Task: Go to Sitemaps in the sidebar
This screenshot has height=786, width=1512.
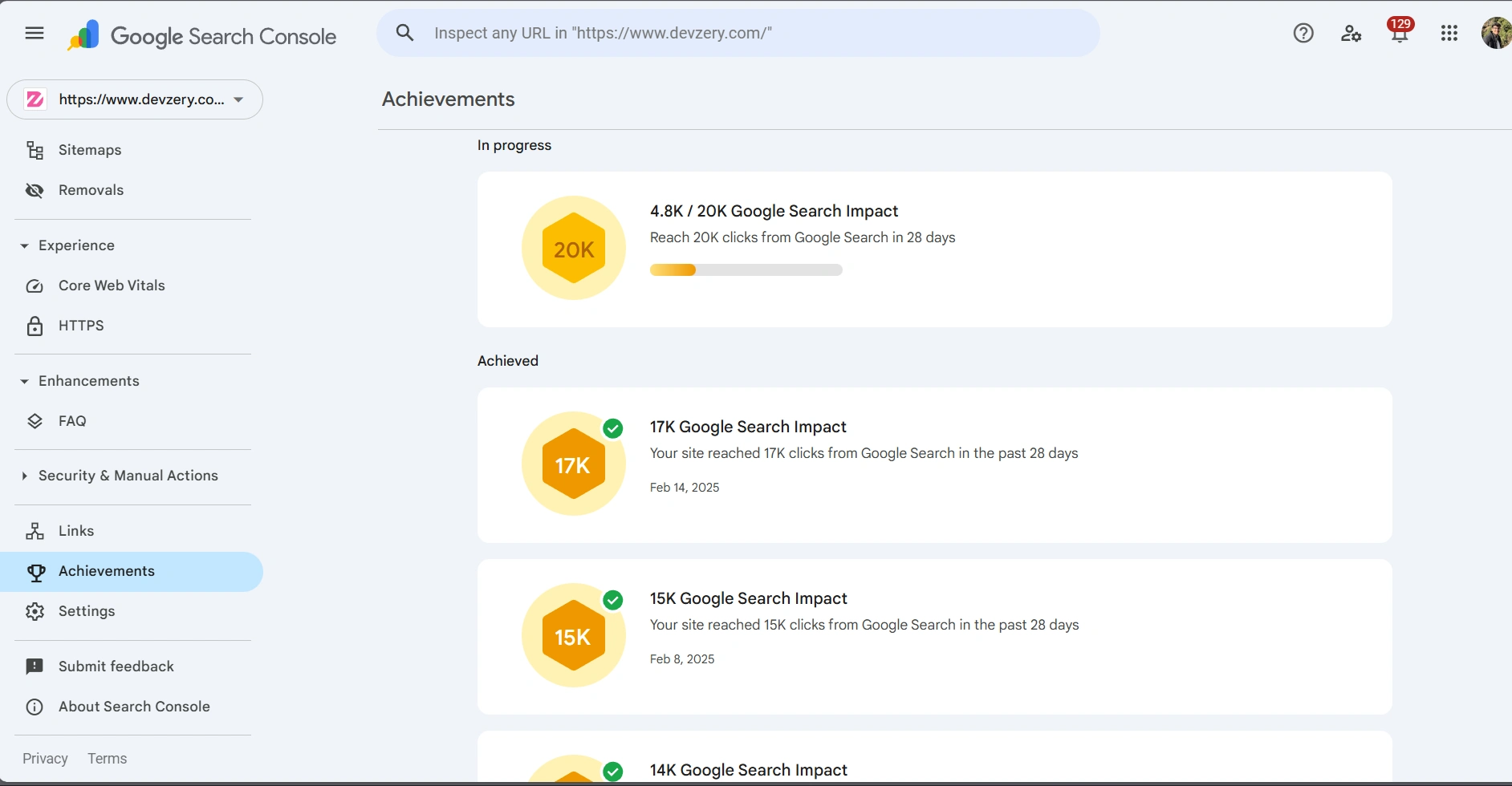Action: point(89,150)
